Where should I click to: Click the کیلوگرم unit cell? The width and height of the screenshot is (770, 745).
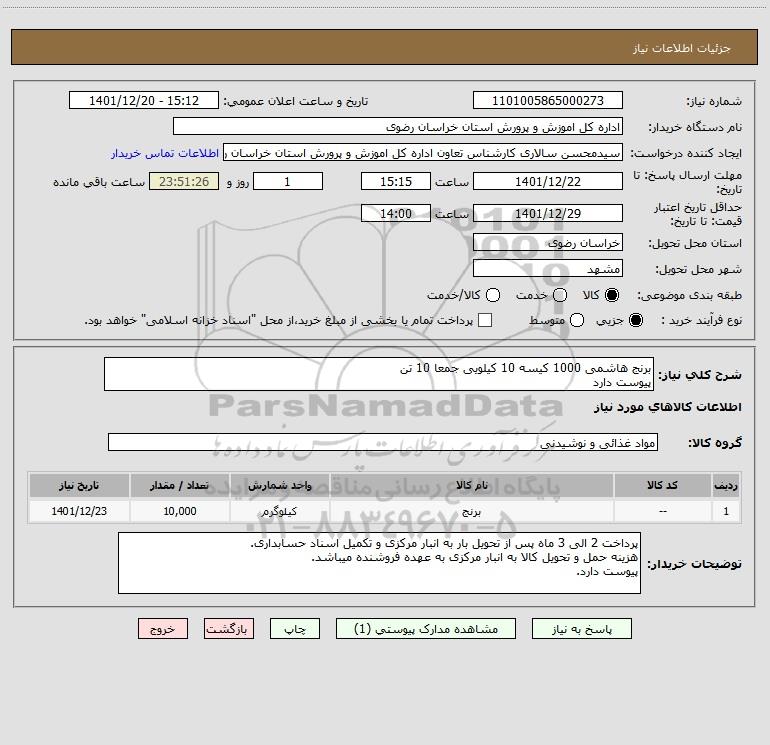(279, 511)
